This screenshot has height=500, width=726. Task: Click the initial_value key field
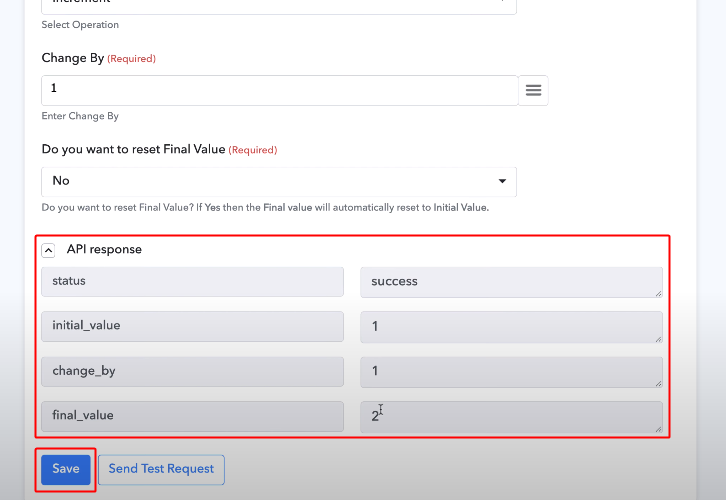pos(192,326)
